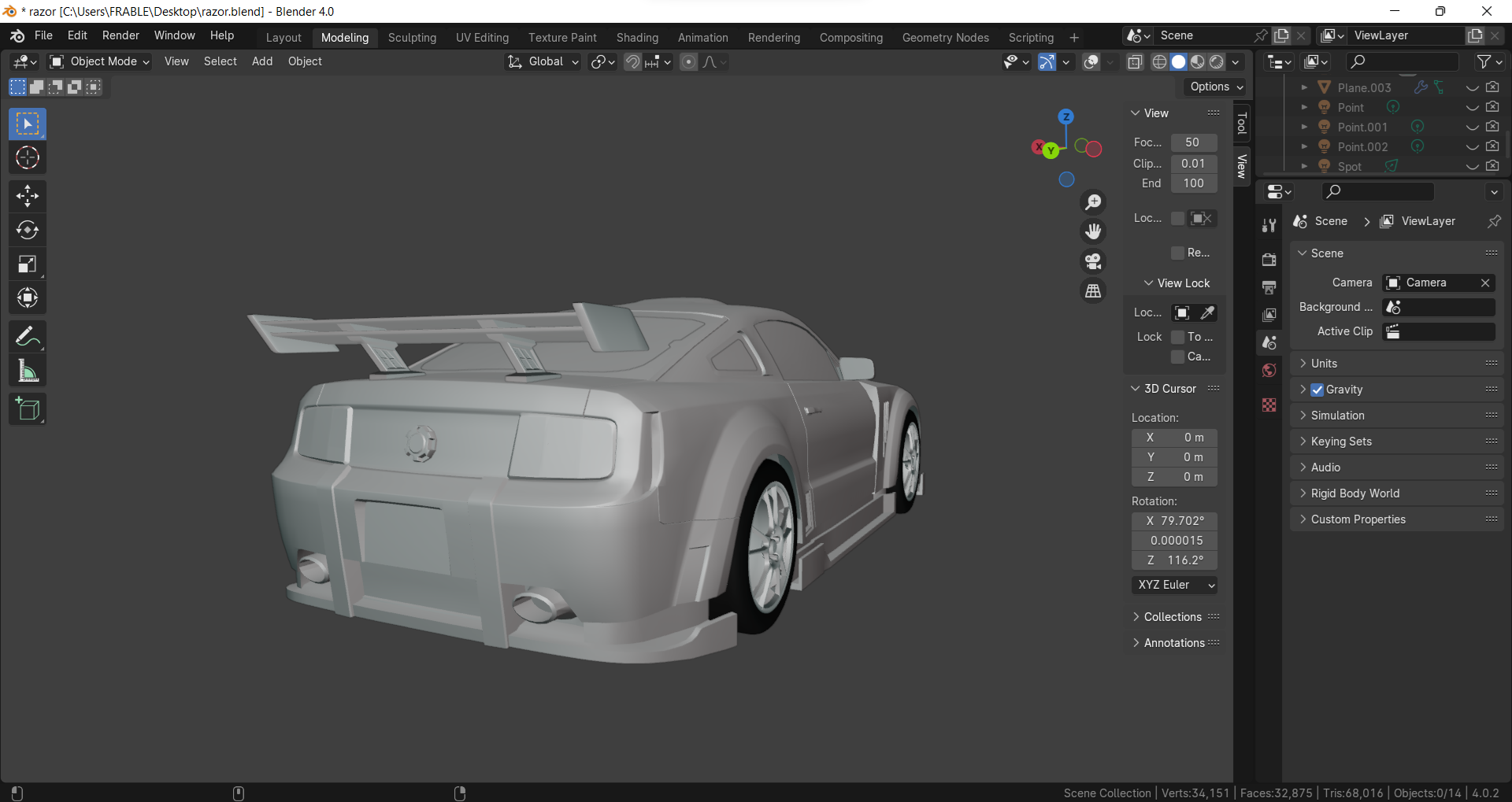Select the Rotate tool
The width and height of the screenshot is (1512, 802).
pyautogui.click(x=28, y=230)
